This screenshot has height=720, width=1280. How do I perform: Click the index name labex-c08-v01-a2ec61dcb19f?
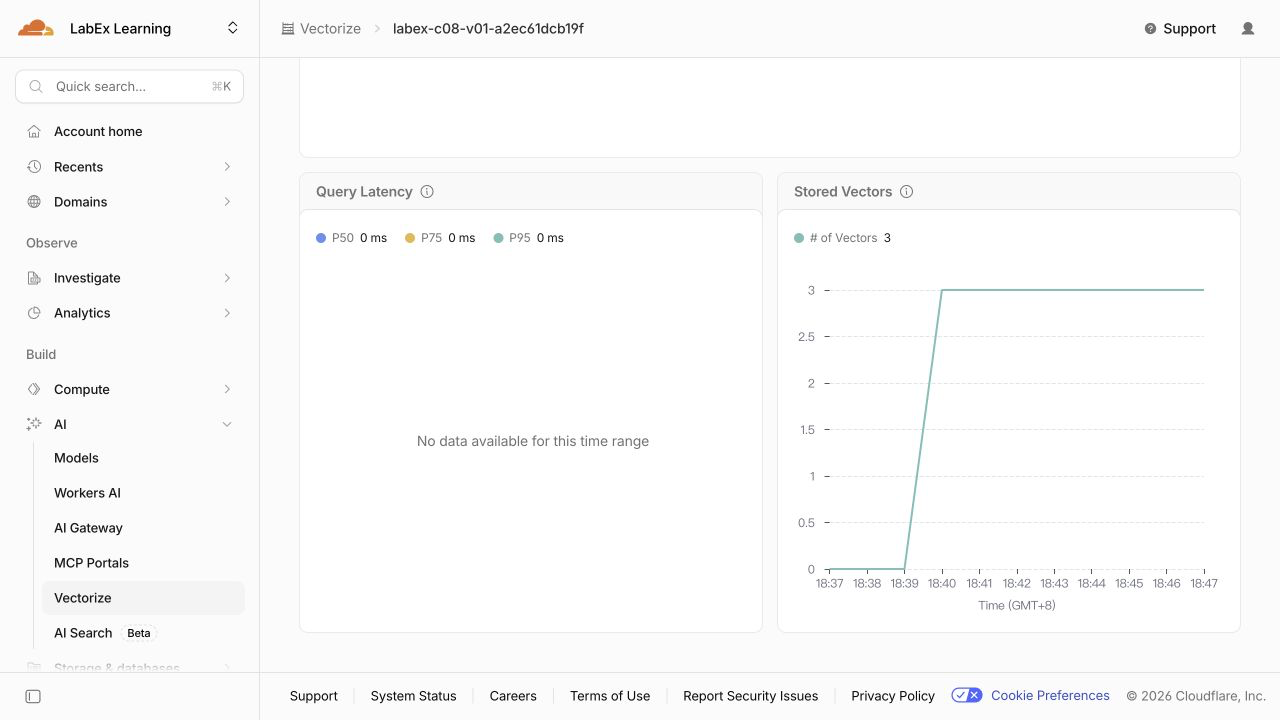pyautogui.click(x=488, y=29)
